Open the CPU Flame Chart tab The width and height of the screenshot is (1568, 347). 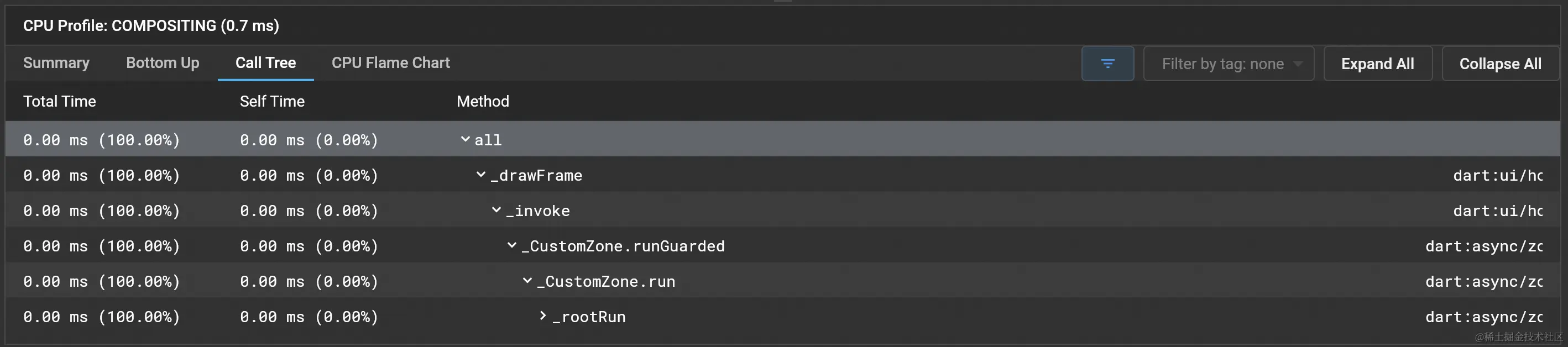point(391,62)
